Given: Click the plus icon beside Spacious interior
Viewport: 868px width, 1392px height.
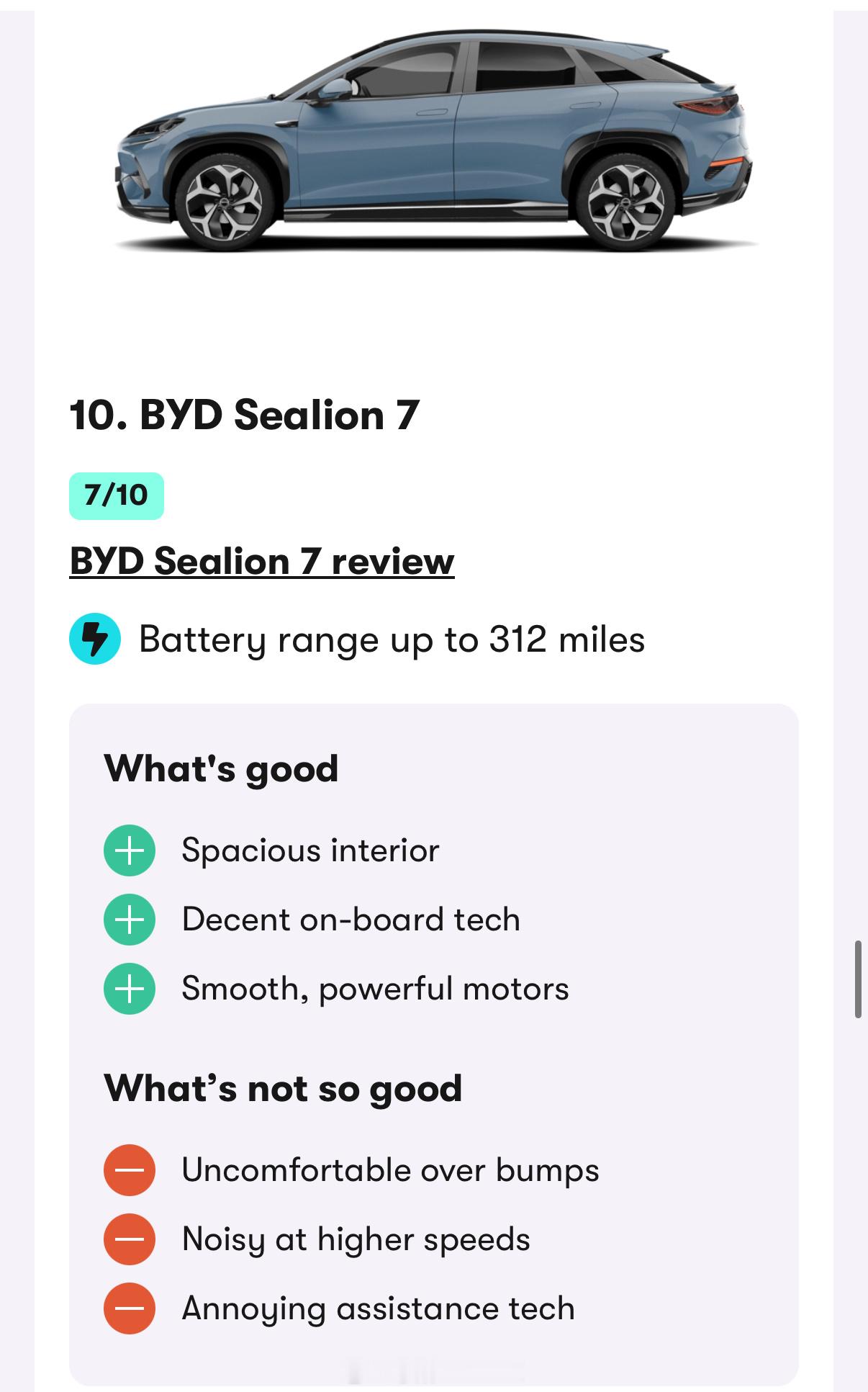Looking at the screenshot, I should coord(130,850).
